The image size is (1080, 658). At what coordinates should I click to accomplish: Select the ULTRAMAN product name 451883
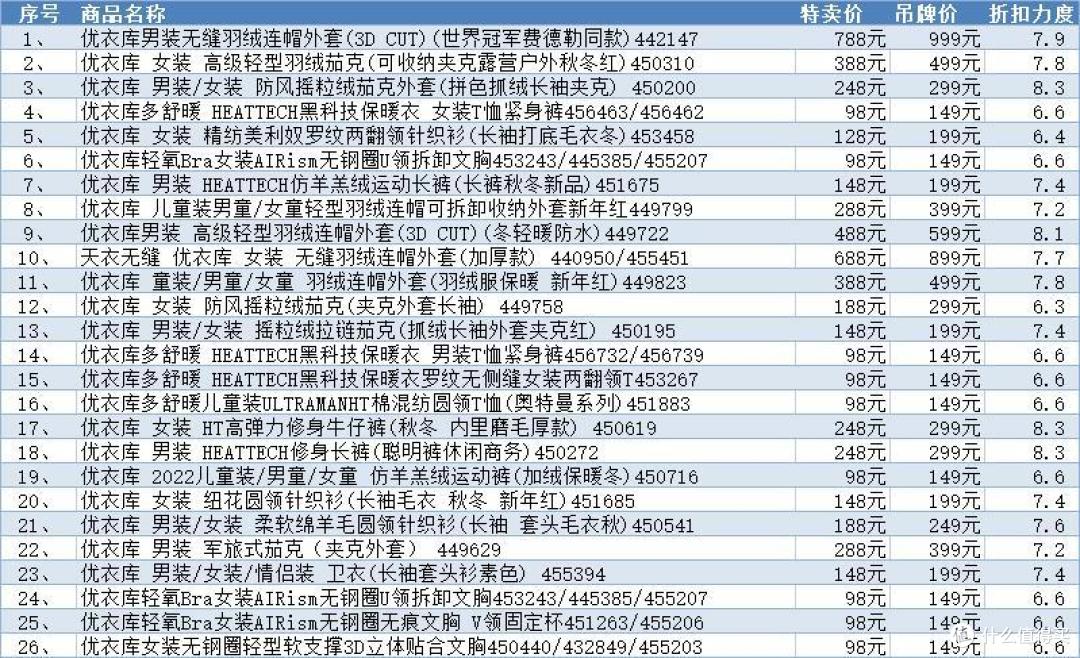point(385,404)
